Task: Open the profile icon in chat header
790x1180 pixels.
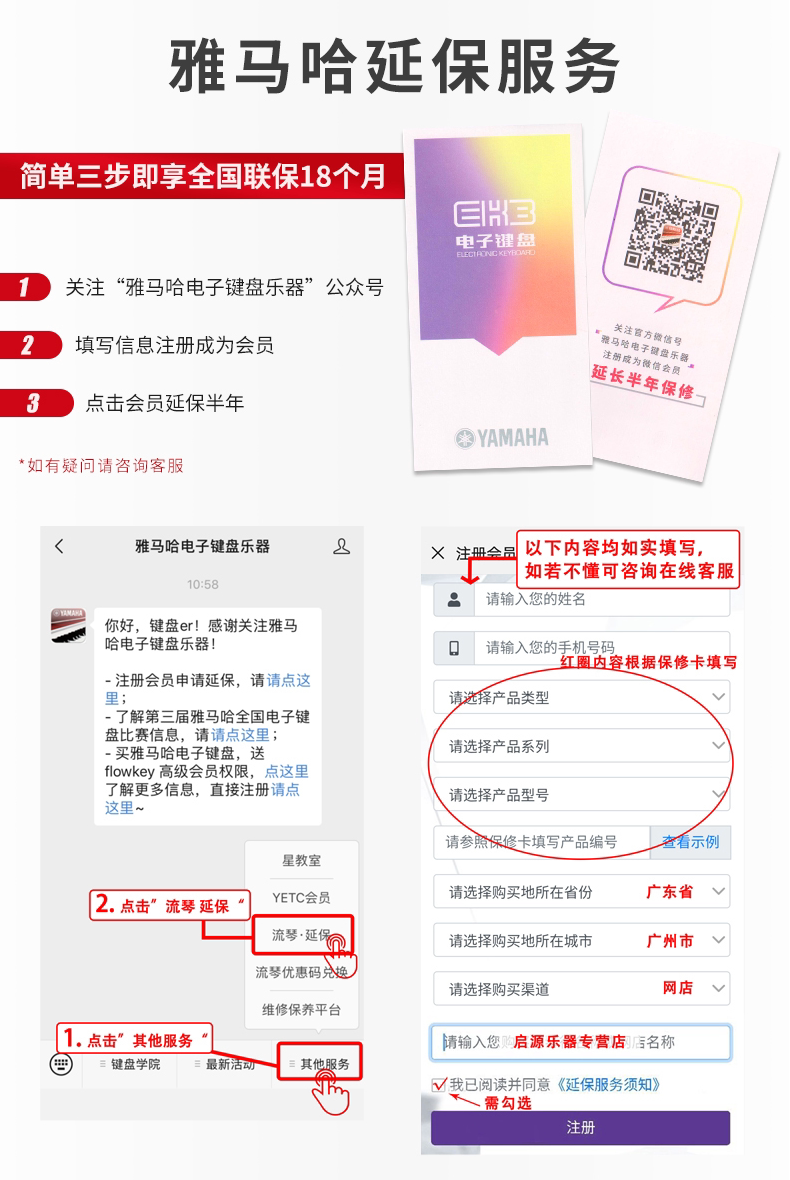Action: (342, 546)
